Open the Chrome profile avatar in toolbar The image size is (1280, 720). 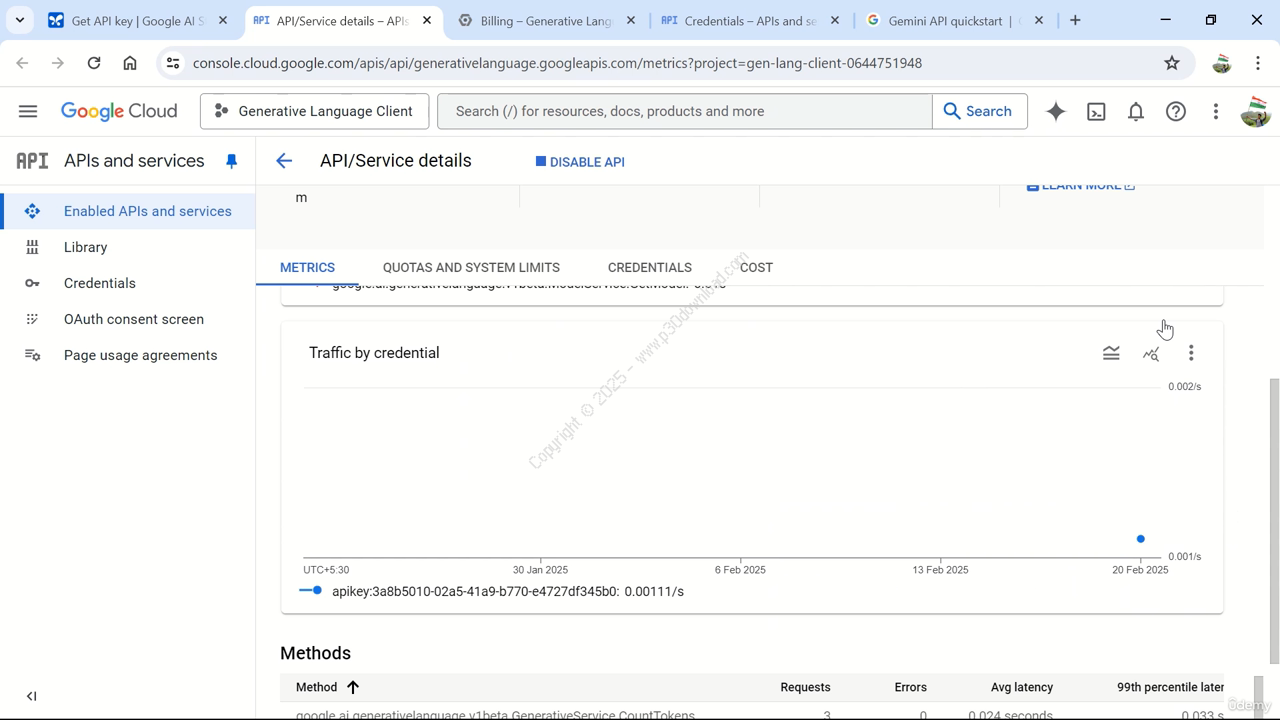click(1221, 63)
